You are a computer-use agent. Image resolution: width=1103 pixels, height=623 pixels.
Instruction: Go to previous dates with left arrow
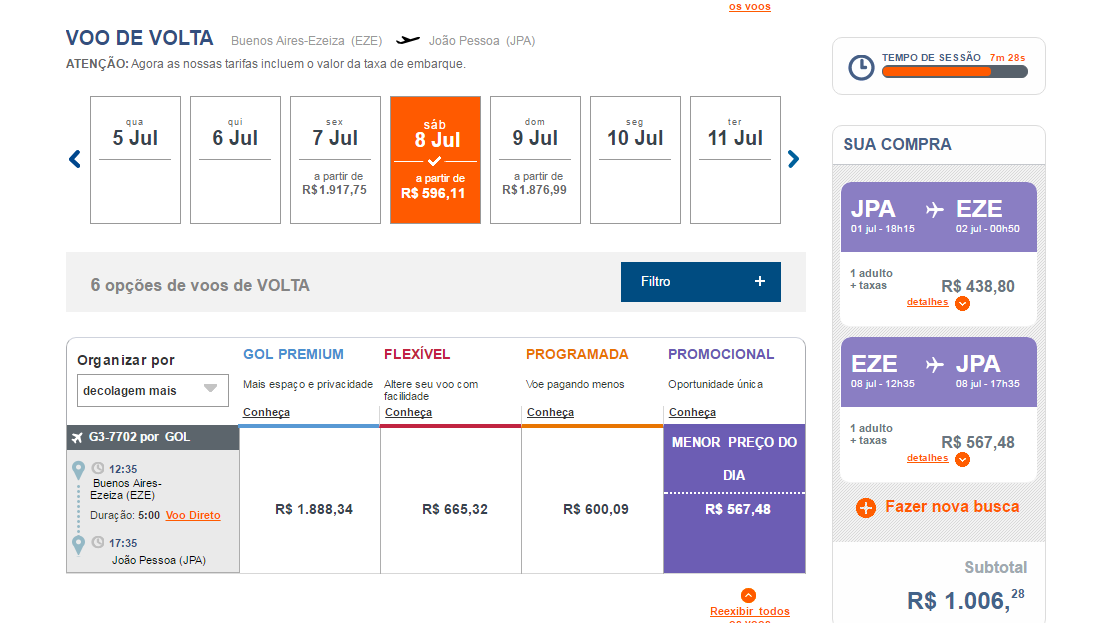click(x=75, y=159)
